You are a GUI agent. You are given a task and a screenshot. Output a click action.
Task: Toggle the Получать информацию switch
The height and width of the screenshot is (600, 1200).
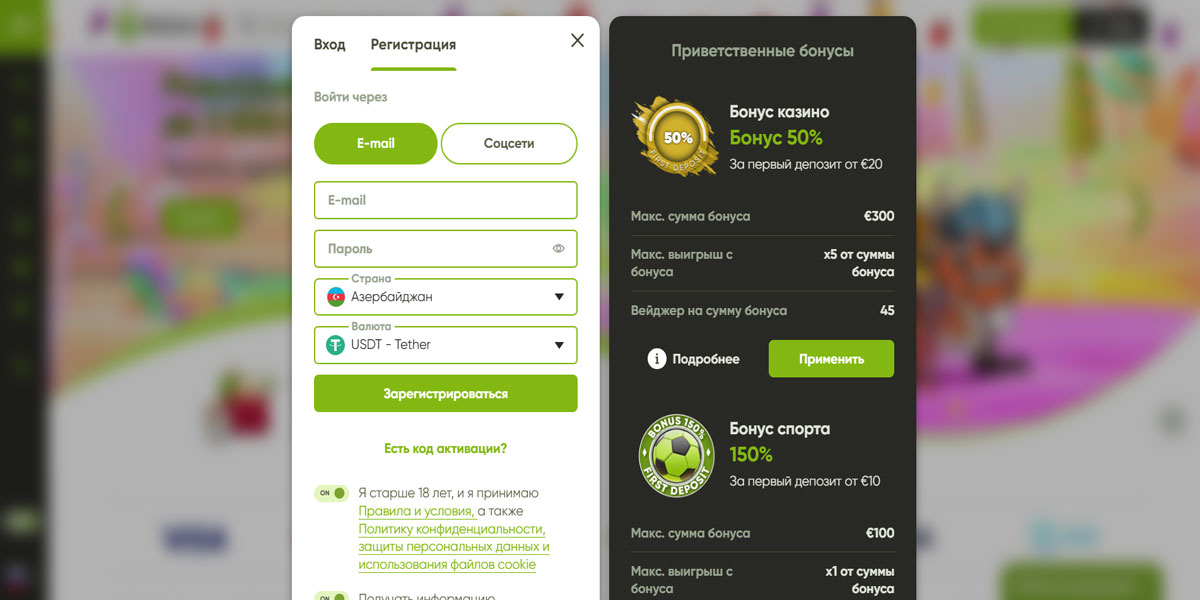(331, 597)
